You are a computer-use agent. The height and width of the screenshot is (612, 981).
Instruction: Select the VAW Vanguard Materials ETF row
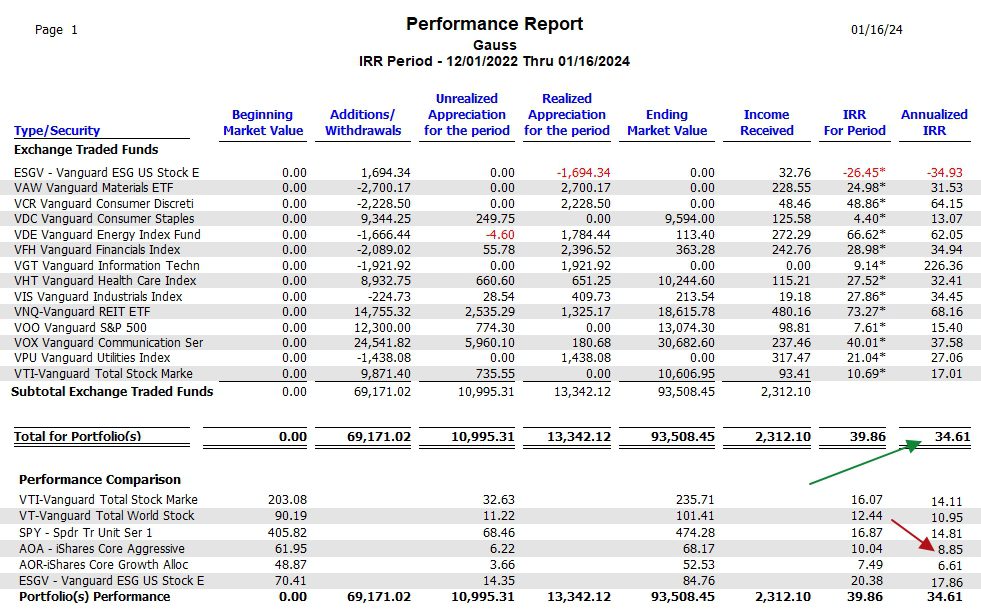[491, 188]
